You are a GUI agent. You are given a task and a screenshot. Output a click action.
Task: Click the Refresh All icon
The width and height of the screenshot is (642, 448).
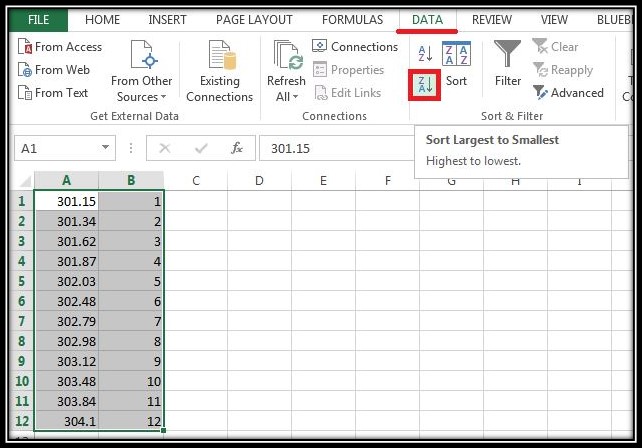point(288,55)
